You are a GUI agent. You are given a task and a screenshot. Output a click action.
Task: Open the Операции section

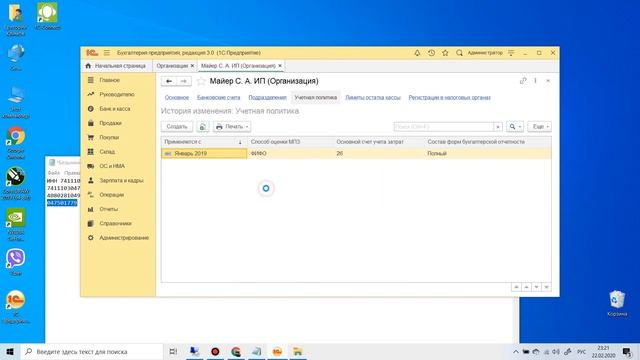(x=111, y=195)
